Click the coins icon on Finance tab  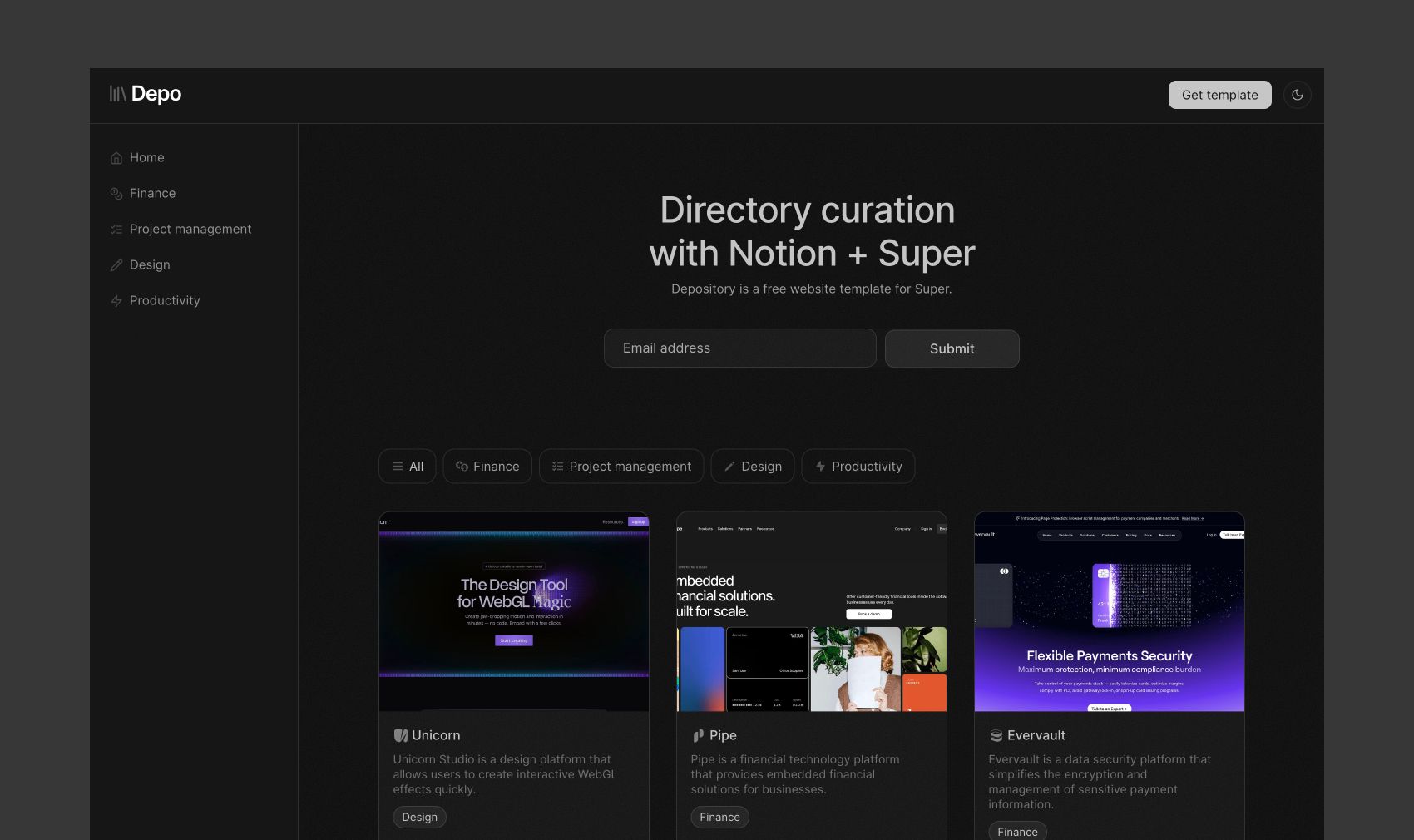(x=462, y=467)
